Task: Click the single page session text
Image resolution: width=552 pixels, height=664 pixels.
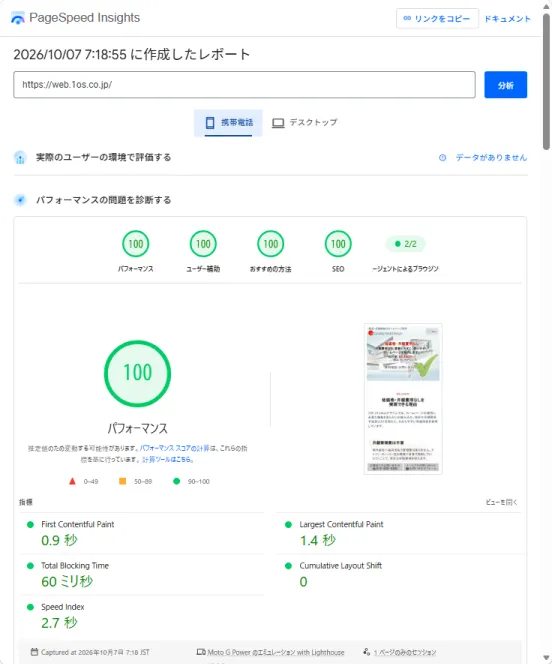Action: (405, 653)
